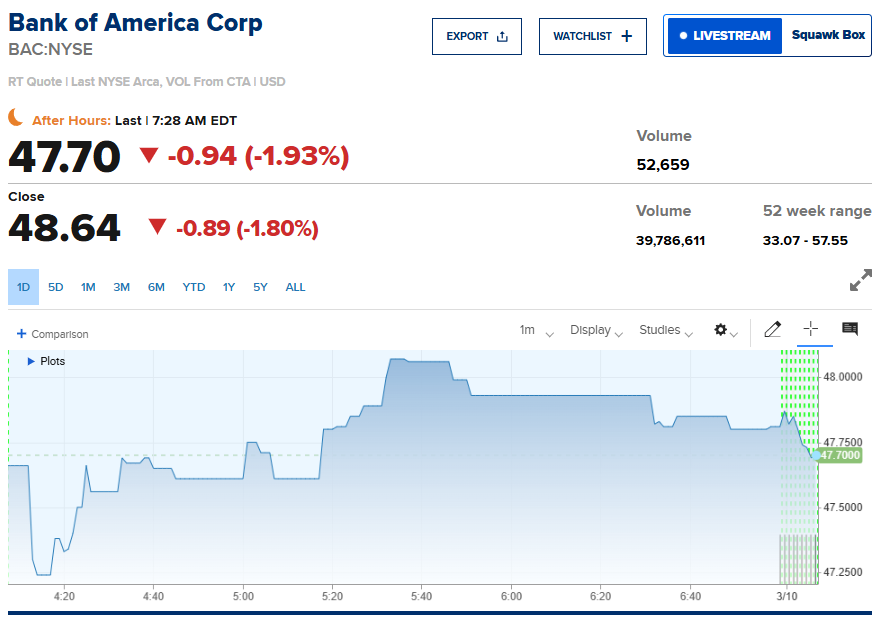Image resolution: width=879 pixels, height=621 pixels.
Task: Open chart settings gear icon
Action: tap(721, 330)
